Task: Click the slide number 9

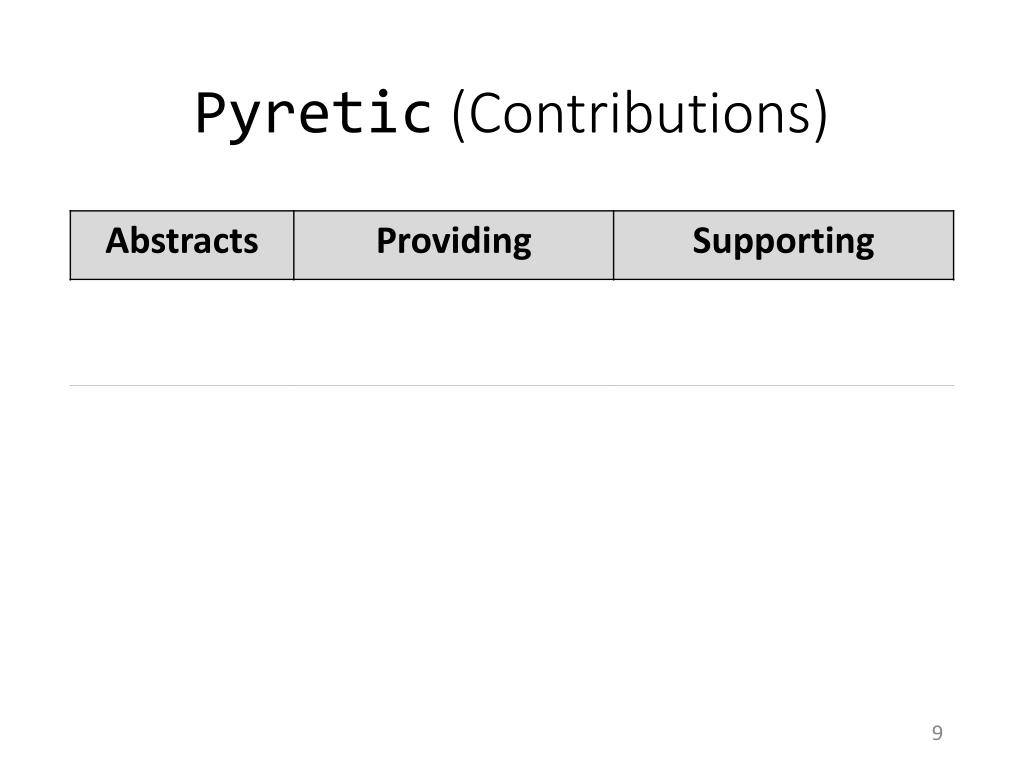Action: click(937, 733)
